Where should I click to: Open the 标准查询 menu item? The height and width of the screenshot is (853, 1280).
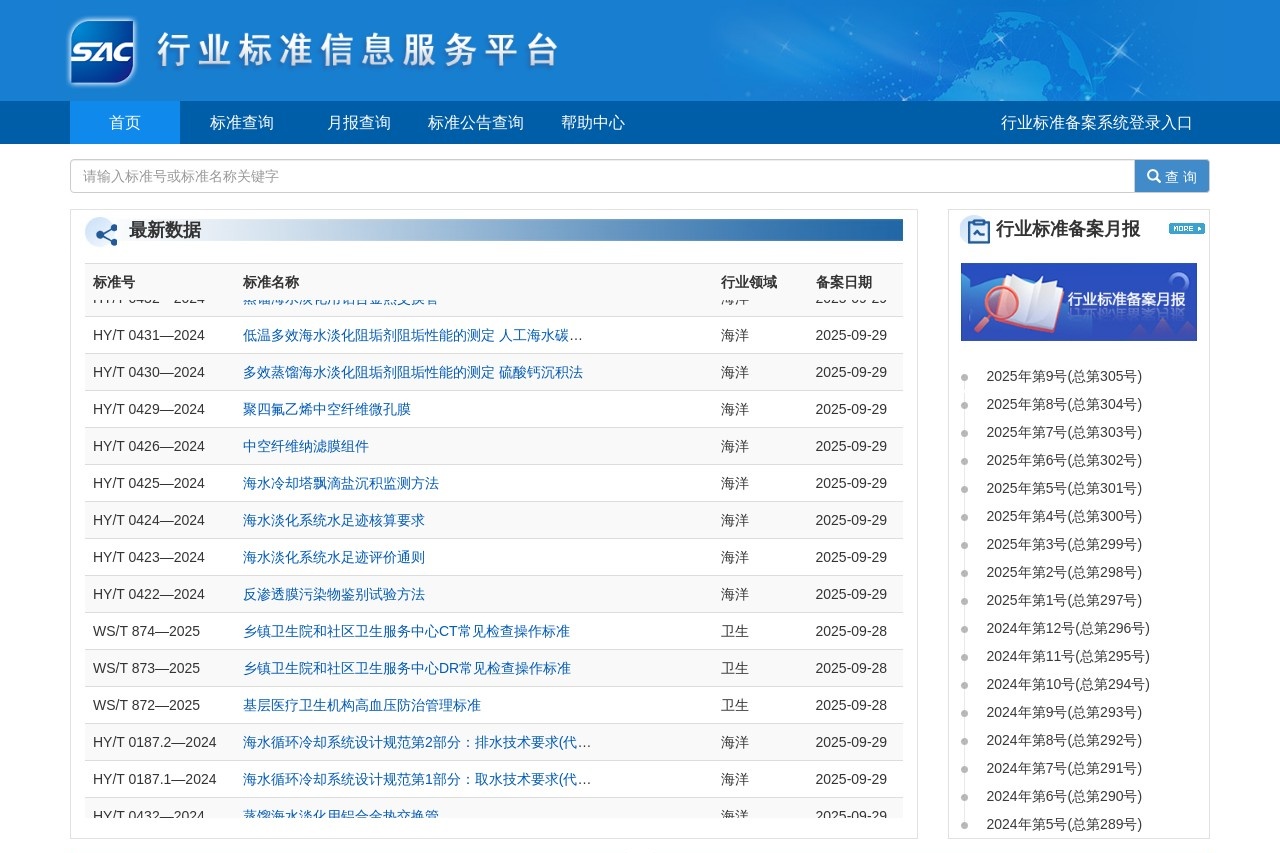coord(242,123)
